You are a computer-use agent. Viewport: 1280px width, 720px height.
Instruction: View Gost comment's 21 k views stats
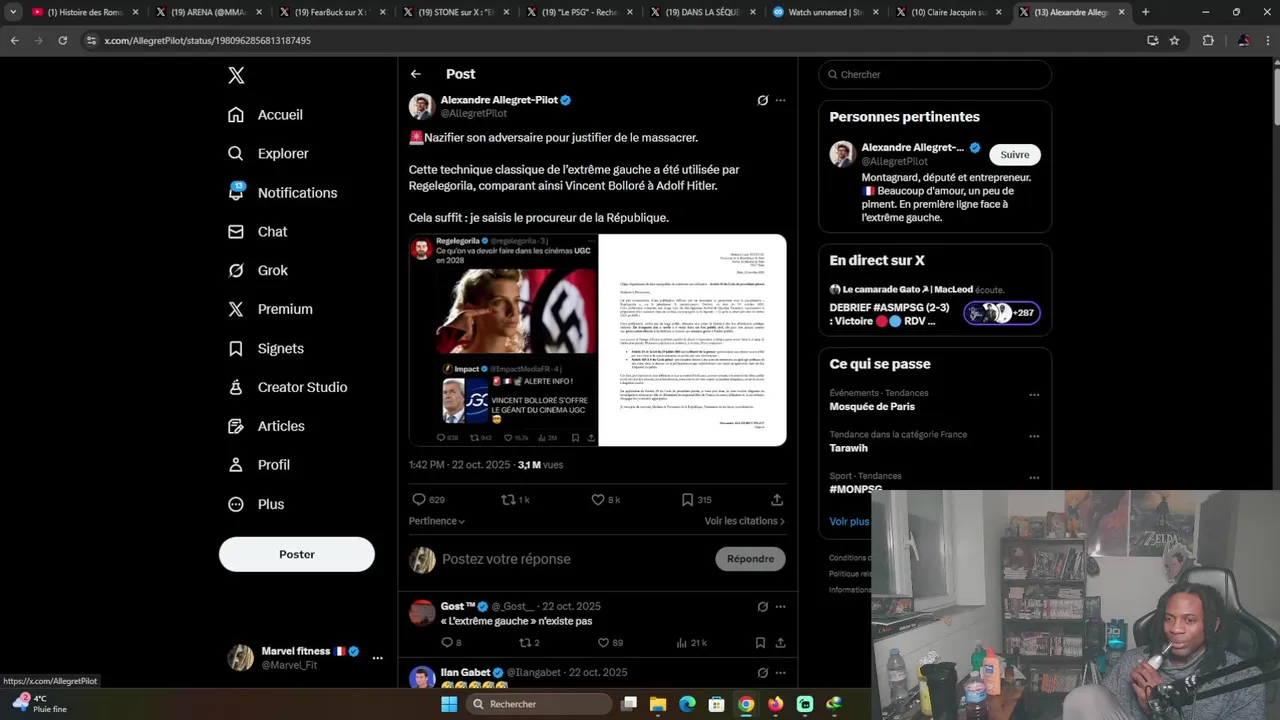click(x=691, y=643)
